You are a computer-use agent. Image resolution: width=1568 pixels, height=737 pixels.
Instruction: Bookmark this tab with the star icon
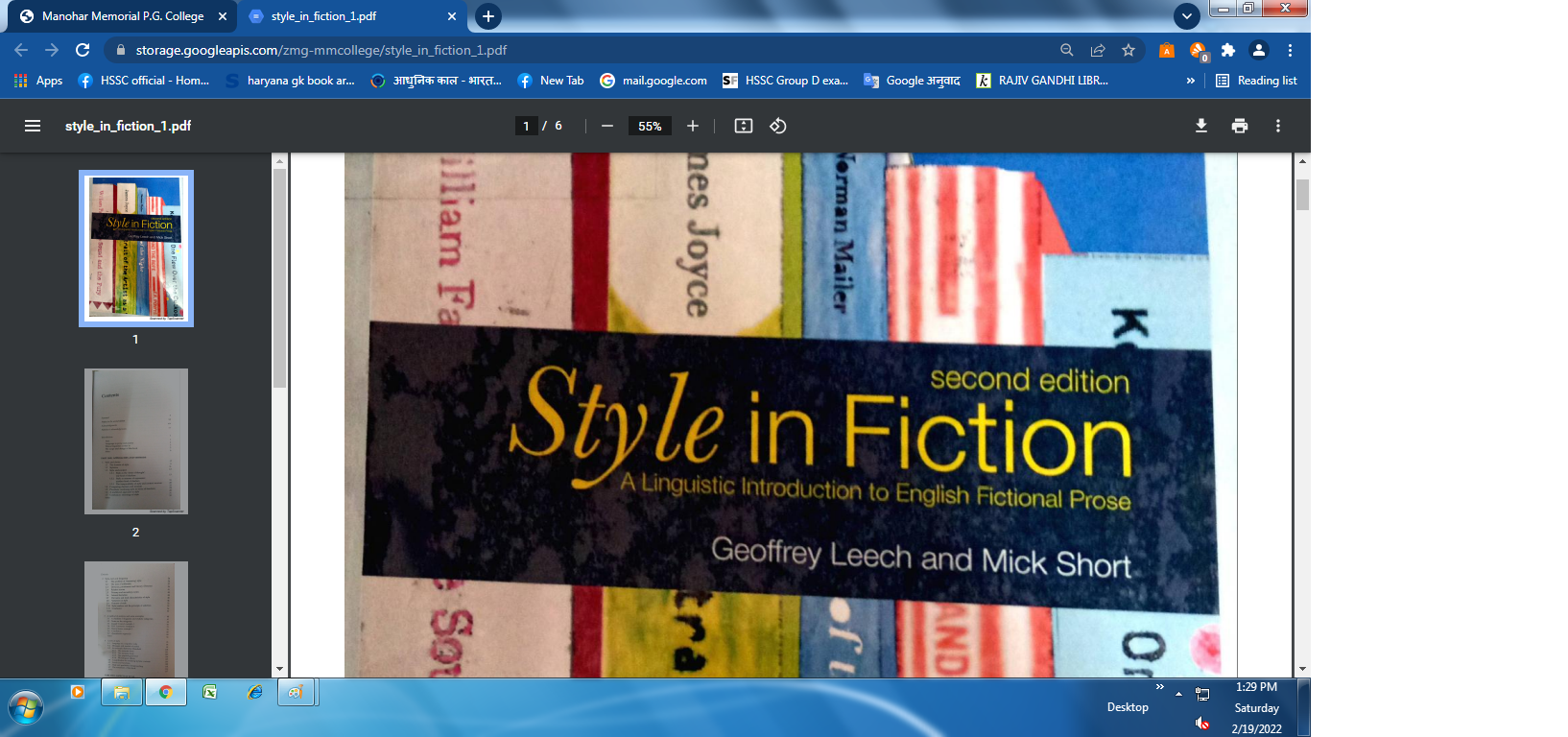pos(1128,50)
